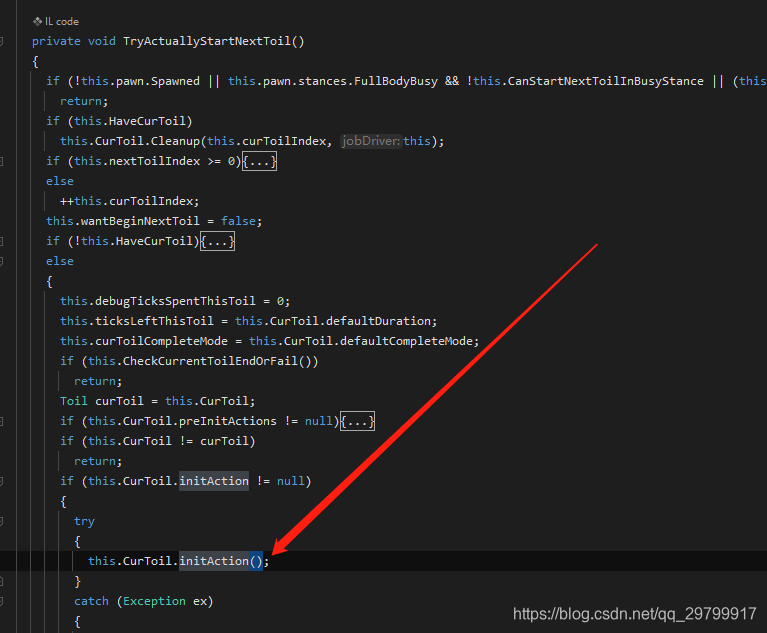Click the IL code icon above the method

(37, 21)
